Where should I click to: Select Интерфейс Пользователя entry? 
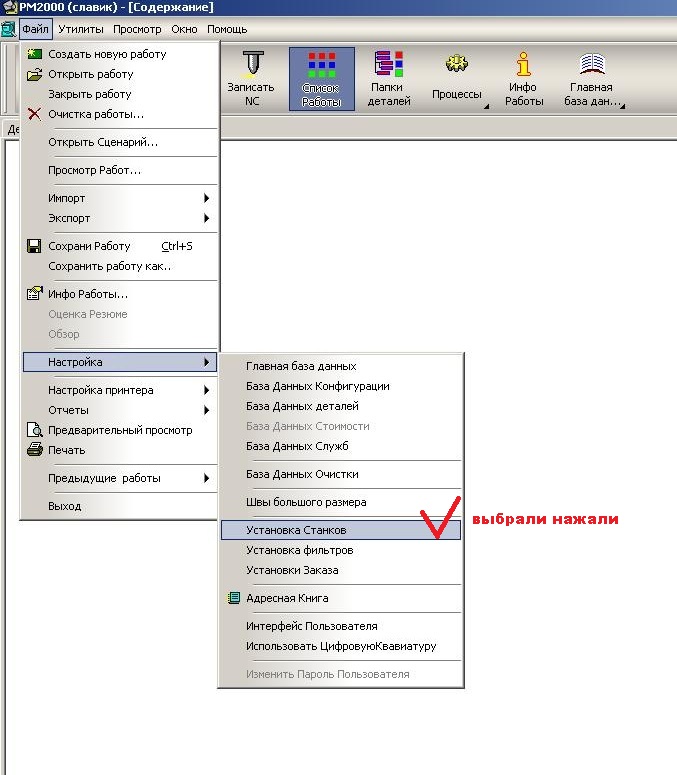tap(340, 626)
